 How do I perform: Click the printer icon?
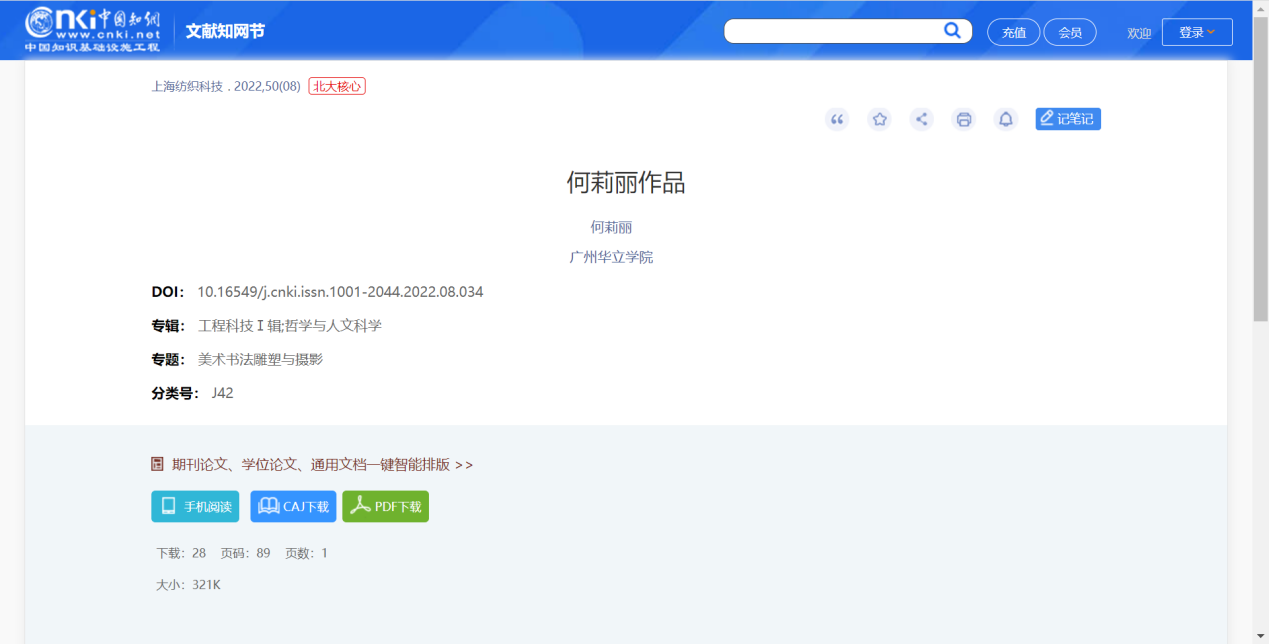[x=964, y=120]
